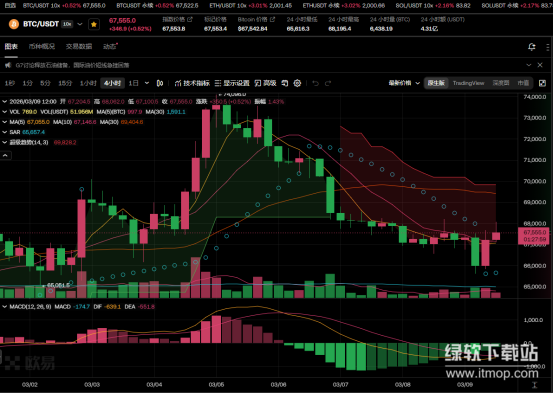Open the 技术指标 indicators tool
This screenshot has width=553, height=393.
(x=192, y=83)
